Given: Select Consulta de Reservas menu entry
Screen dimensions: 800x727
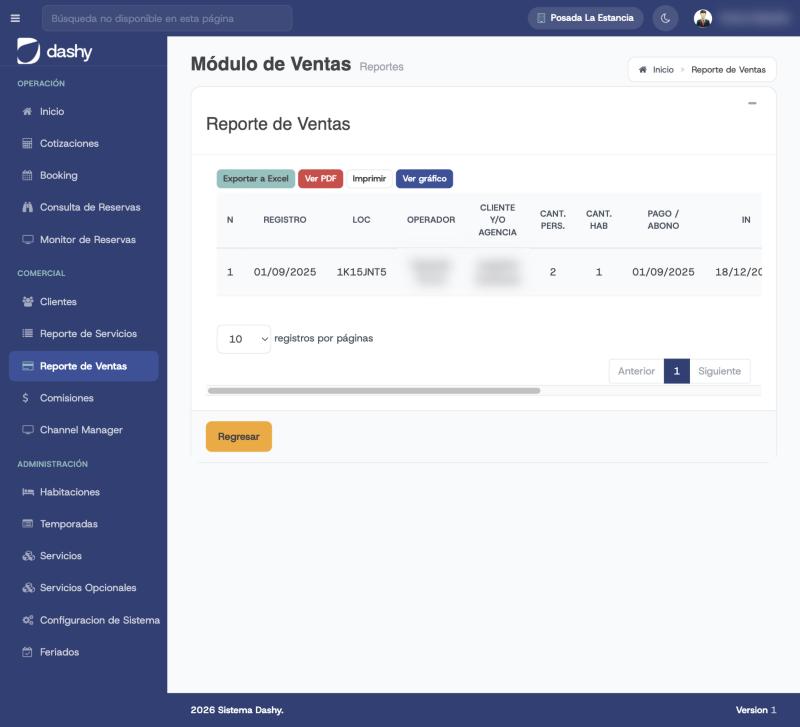Looking at the screenshot, I should coord(84,207).
